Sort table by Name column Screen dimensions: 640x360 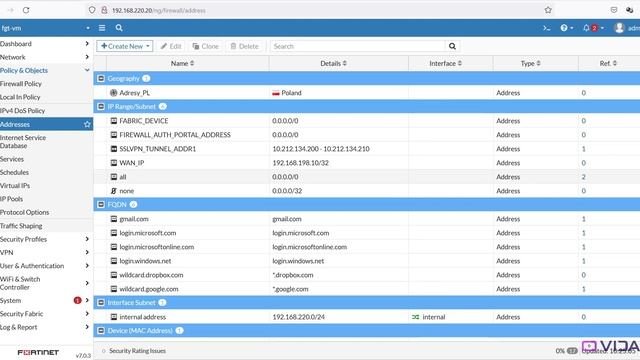(182, 63)
